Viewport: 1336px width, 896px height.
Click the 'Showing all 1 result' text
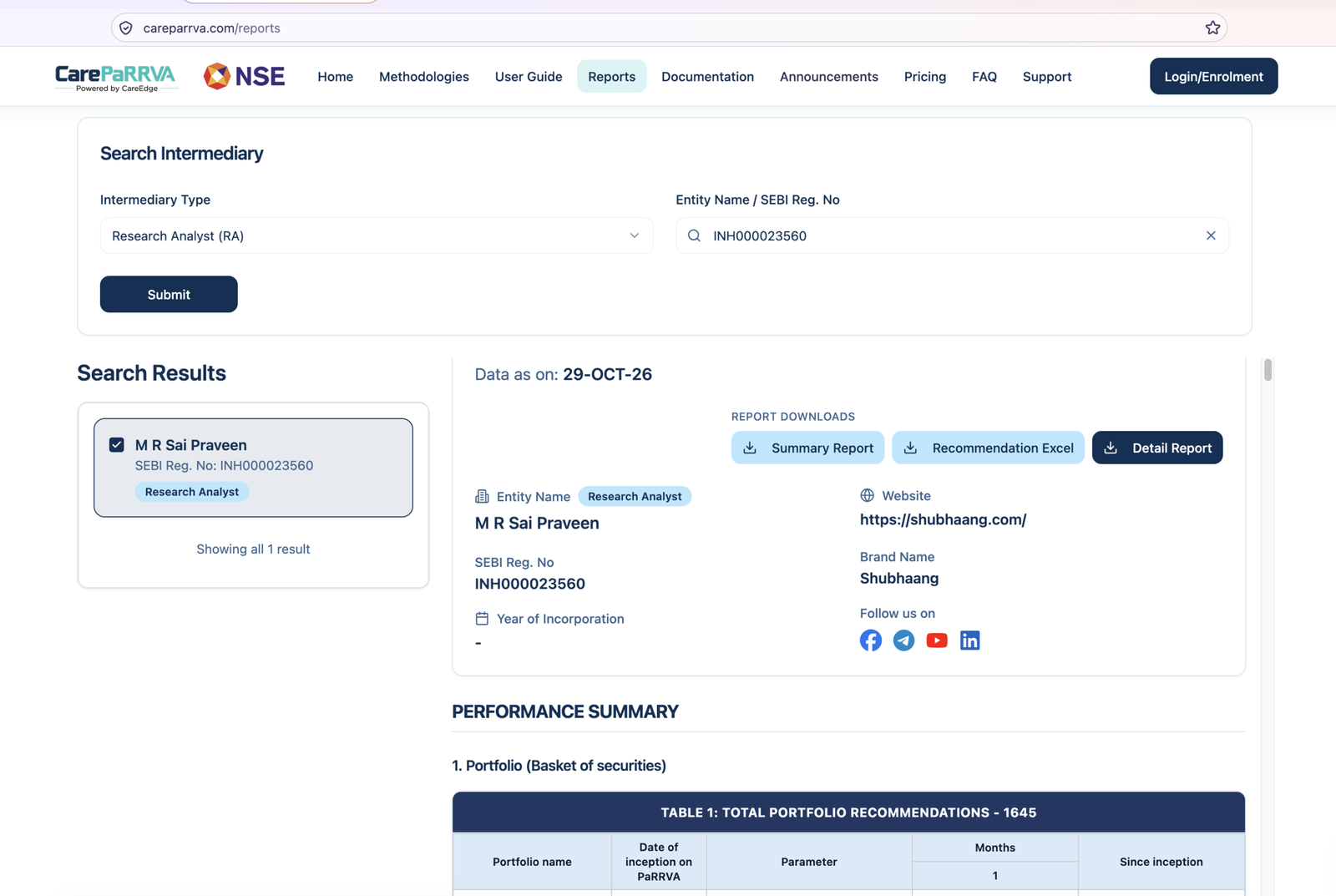click(253, 549)
